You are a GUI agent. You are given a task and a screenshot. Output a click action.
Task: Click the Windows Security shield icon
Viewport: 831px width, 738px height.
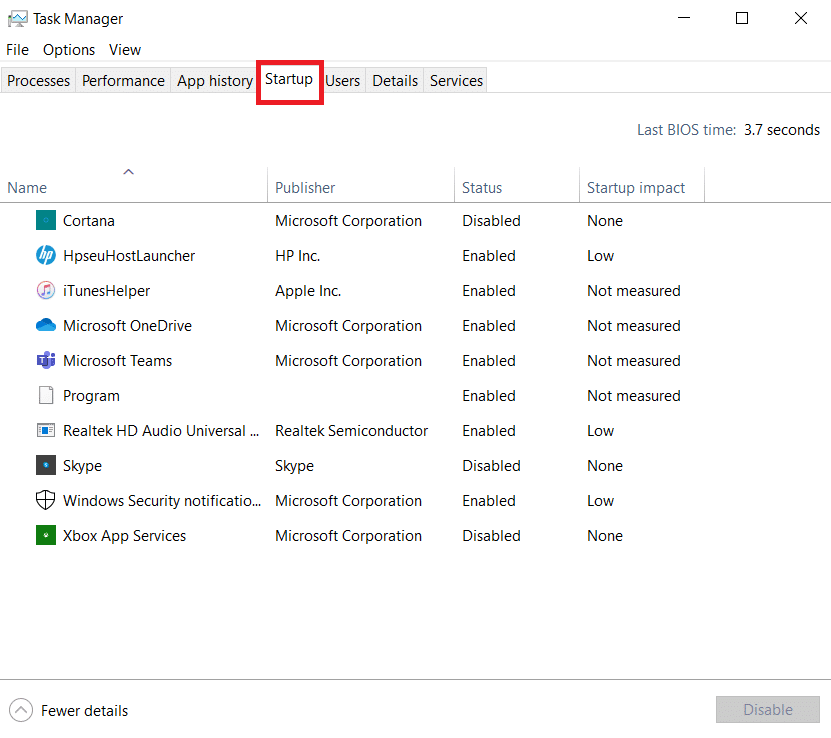[46, 500]
